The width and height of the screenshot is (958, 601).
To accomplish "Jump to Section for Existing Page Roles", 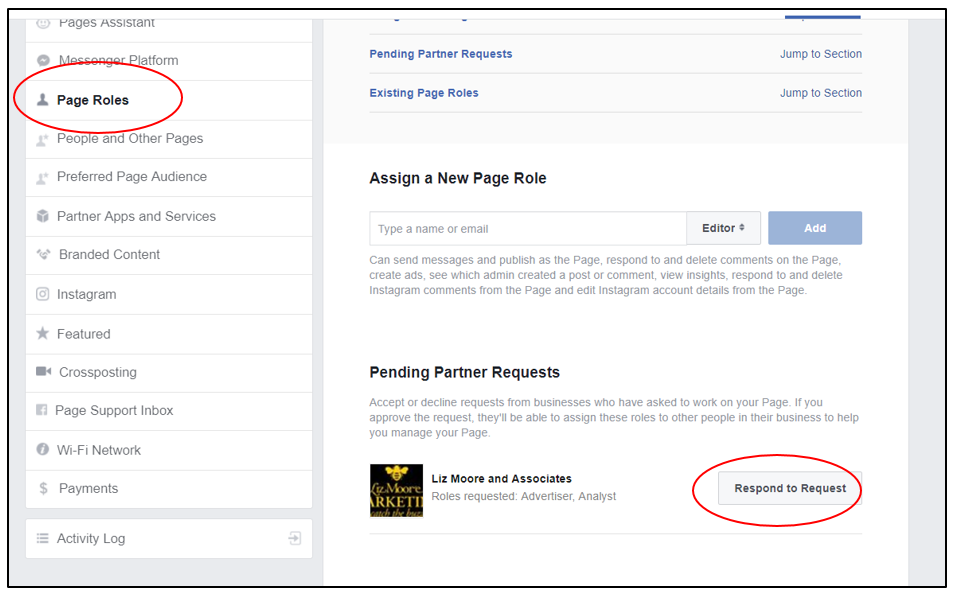I will pos(820,93).
